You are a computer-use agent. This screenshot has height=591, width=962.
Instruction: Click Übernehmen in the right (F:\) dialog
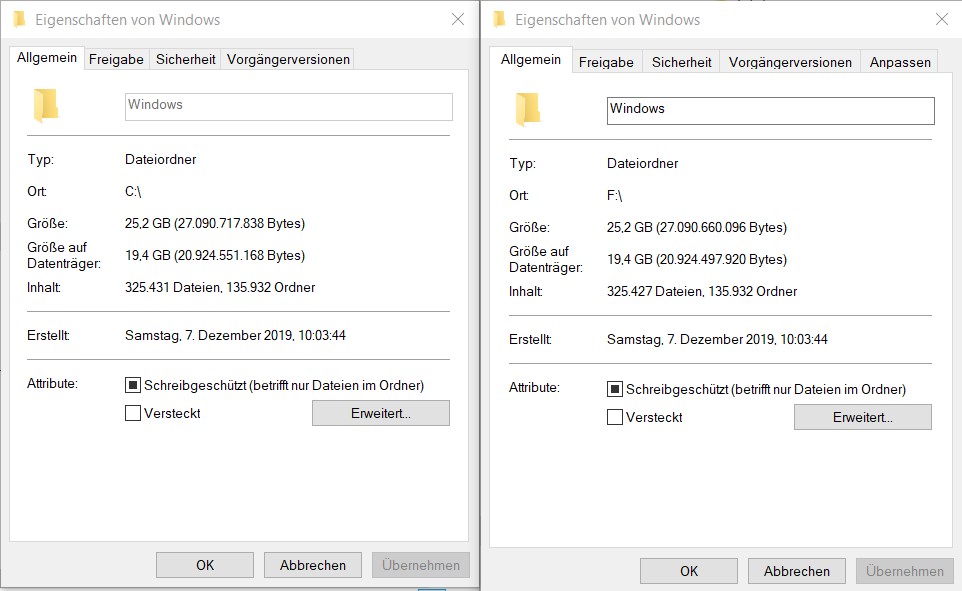(x=905, y=571)
